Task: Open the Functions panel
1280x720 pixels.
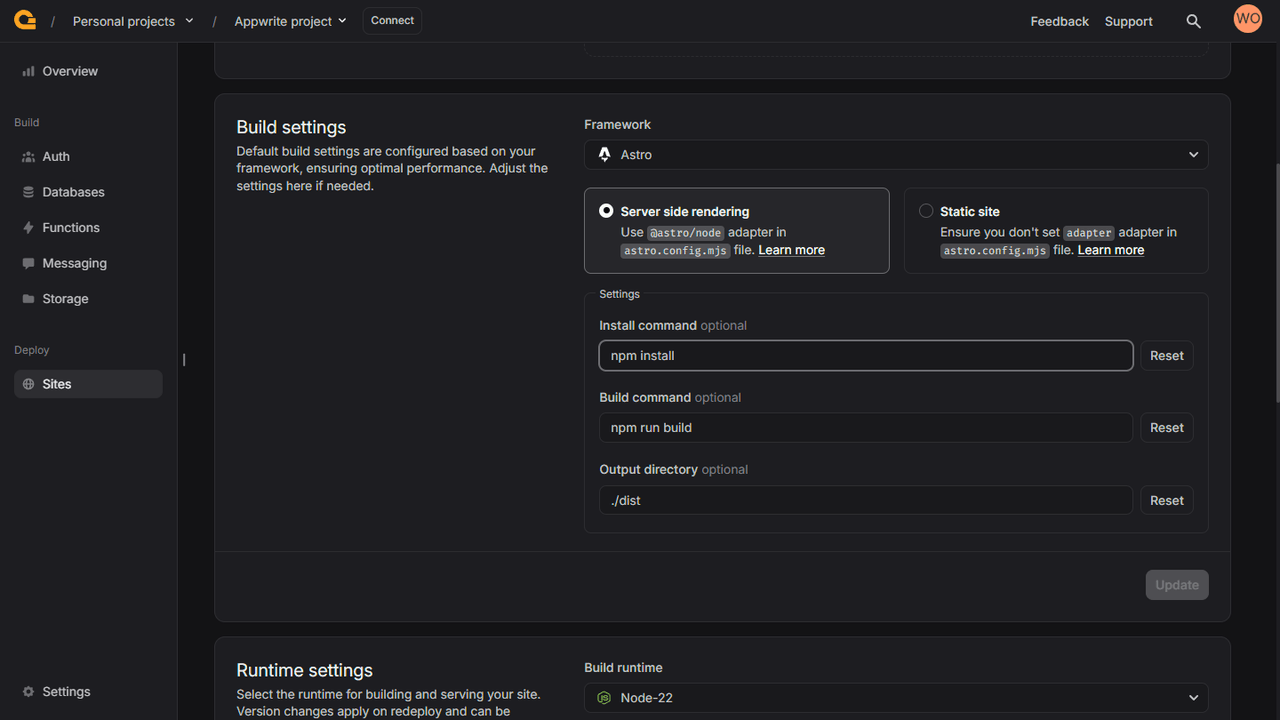Action: (70, 227)
